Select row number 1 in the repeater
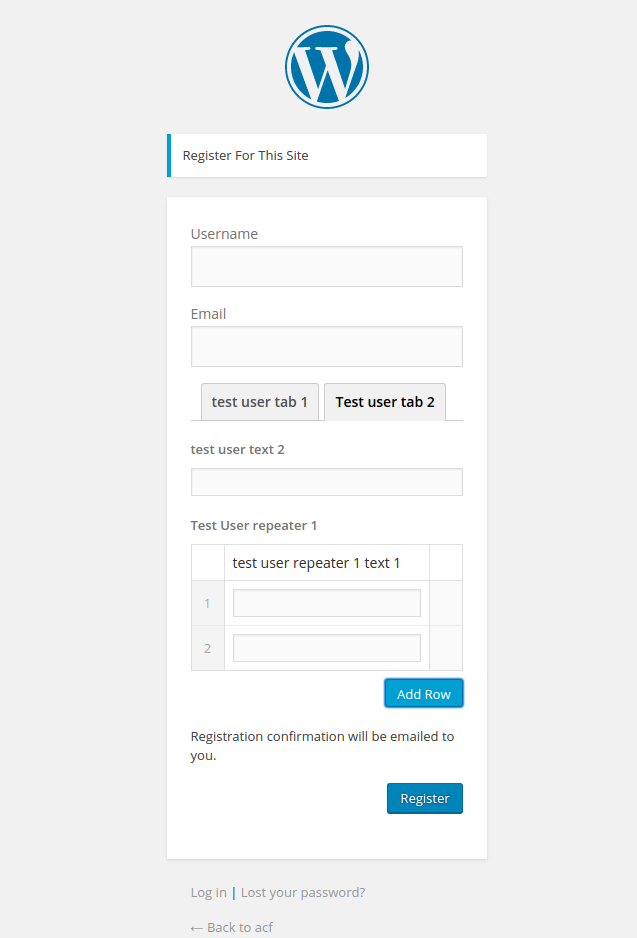The width and height of the screenshot is (637, 938). [207, 602]
